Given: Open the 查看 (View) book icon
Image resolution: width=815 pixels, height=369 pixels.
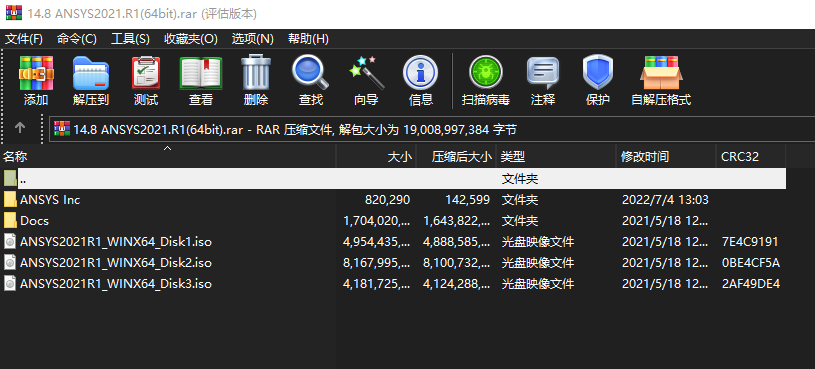Looking at the screenshot, I should (201, 74).
